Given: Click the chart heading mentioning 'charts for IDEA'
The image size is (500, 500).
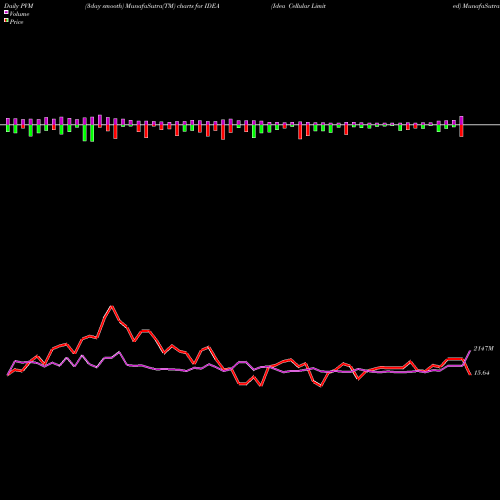Looking at the screenshot, I should tap(152, 6).
